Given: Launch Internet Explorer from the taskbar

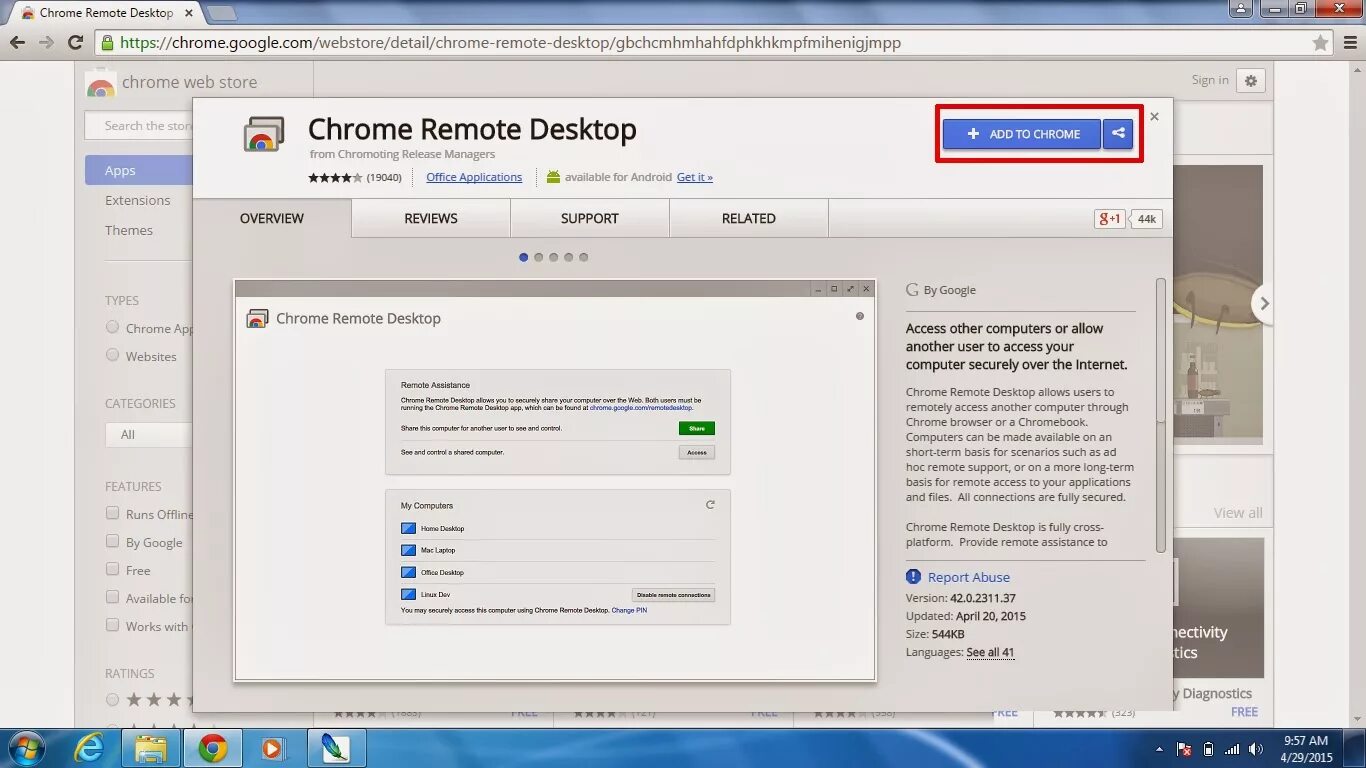Looking at the screenshot, I should [89, 748].
